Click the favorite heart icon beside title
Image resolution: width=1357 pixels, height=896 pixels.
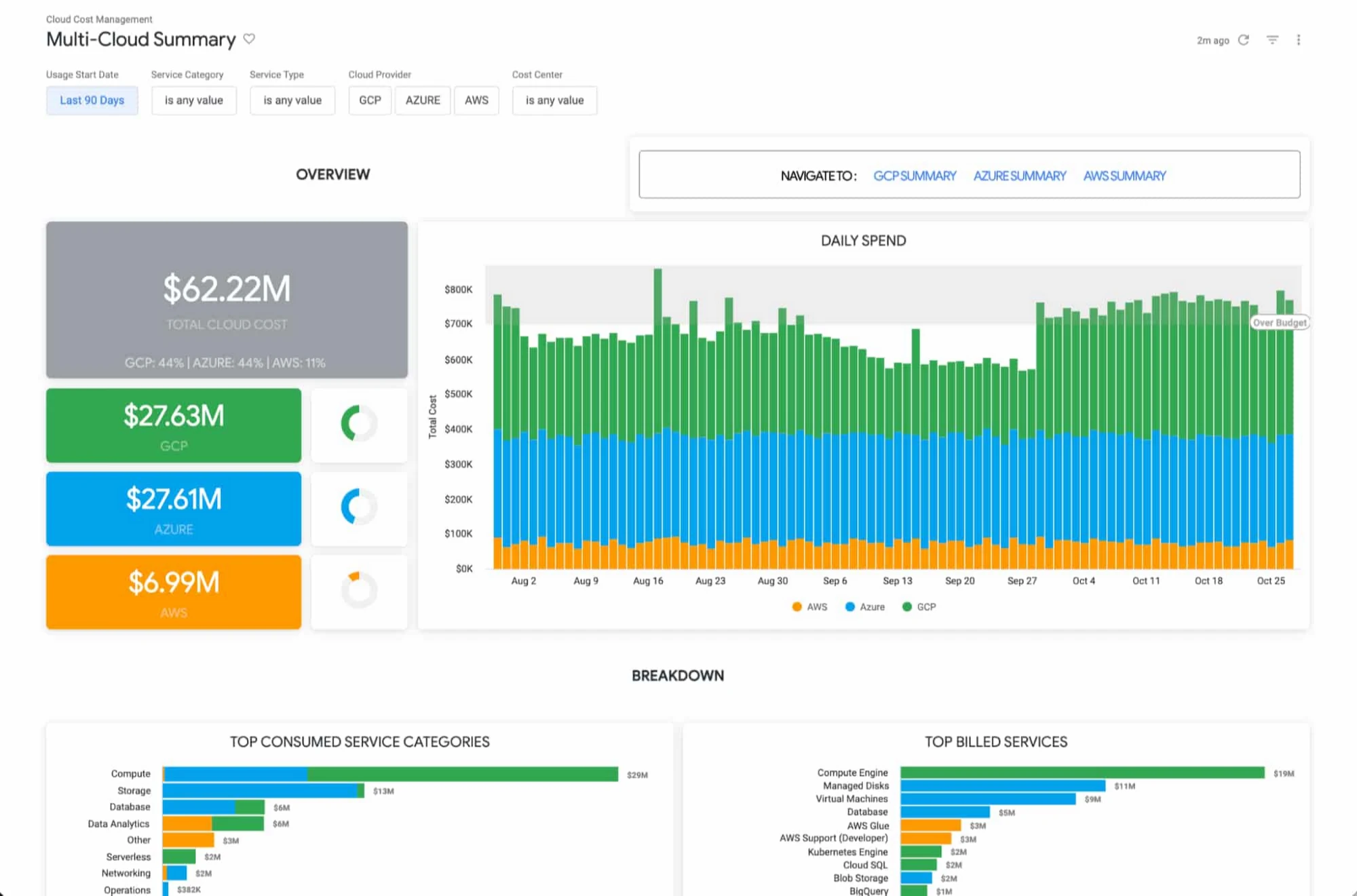pyautogui.click(x=249, y=39)
